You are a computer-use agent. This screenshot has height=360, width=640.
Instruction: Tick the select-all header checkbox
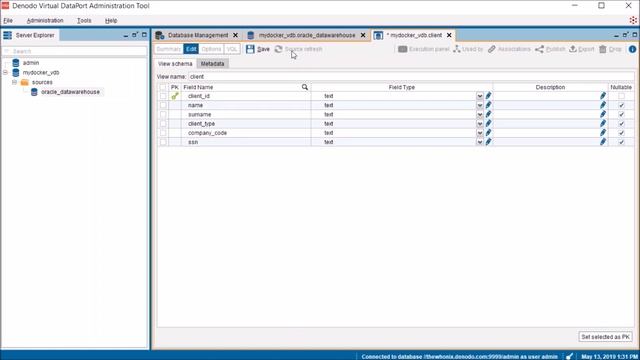(x=163, y=87)
